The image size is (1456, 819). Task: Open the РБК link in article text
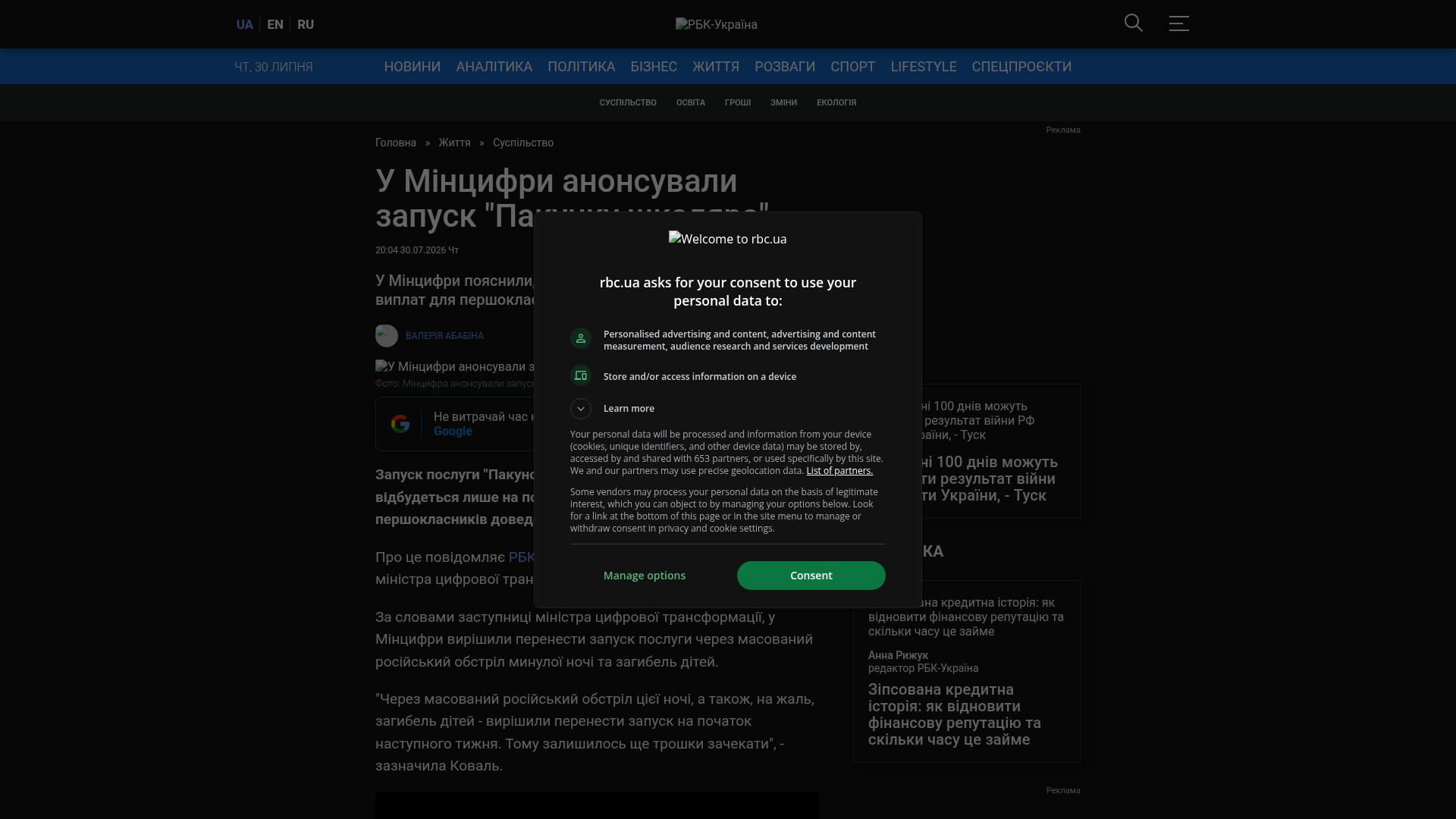coord(522,557)
